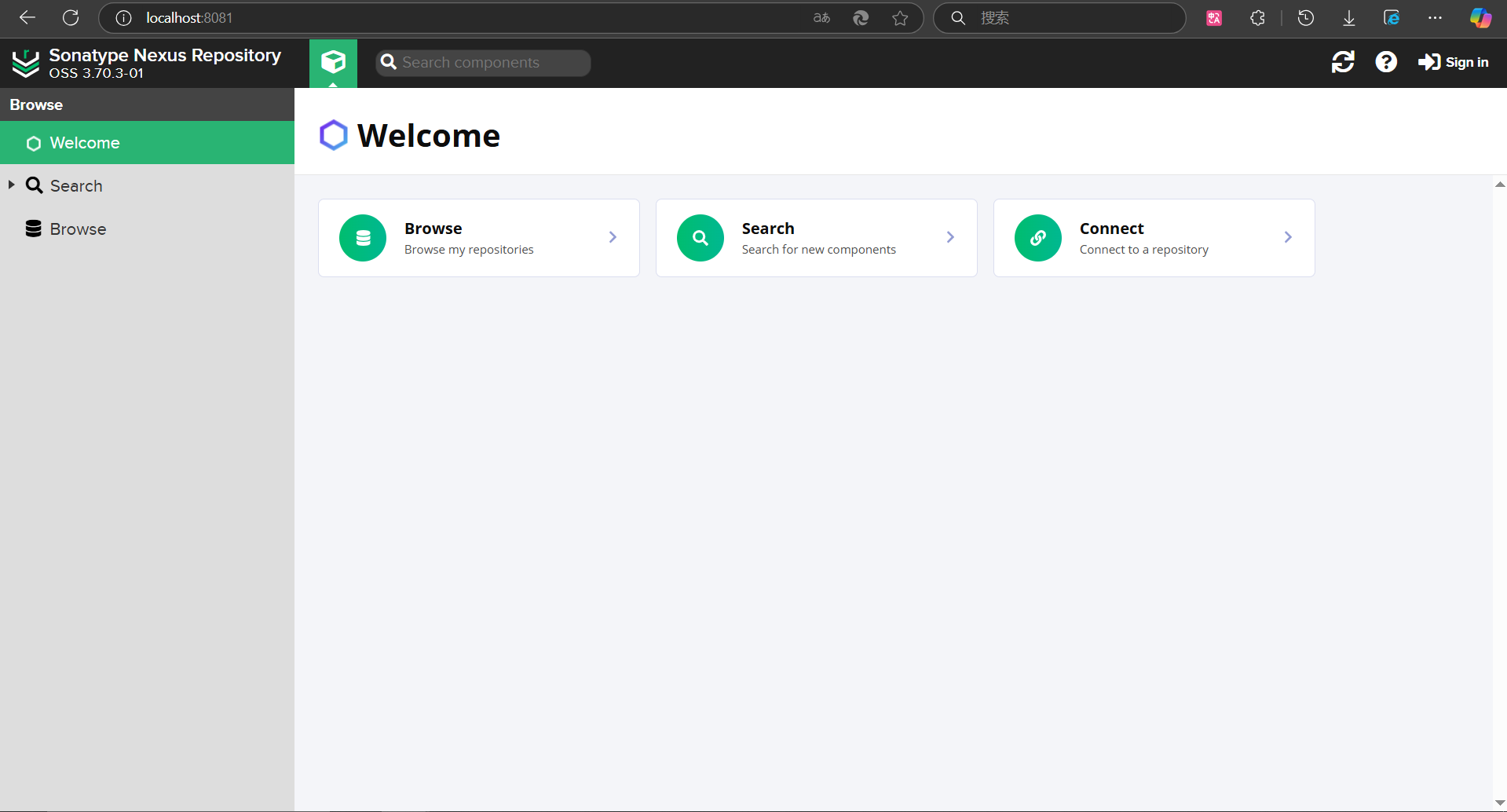This screenshot has width=1507, height=812.
Task: Click the green Search magnifier circle icon
Action: pos(700,238)
